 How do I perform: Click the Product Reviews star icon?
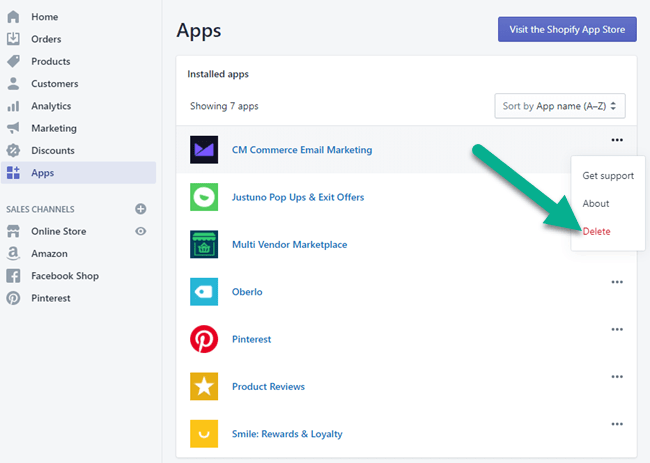click(x=204, y=386)
